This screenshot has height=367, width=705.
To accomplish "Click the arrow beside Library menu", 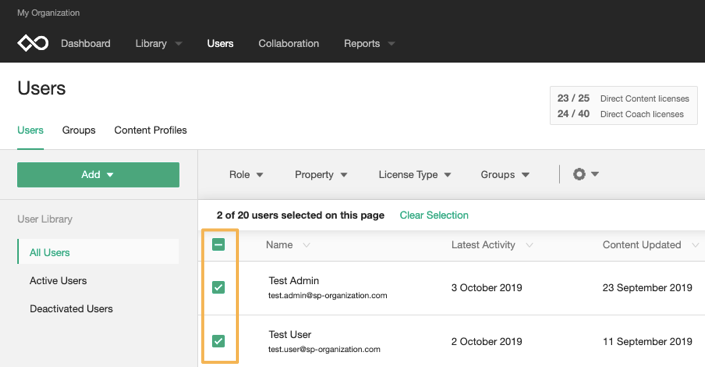I will 178,44.
